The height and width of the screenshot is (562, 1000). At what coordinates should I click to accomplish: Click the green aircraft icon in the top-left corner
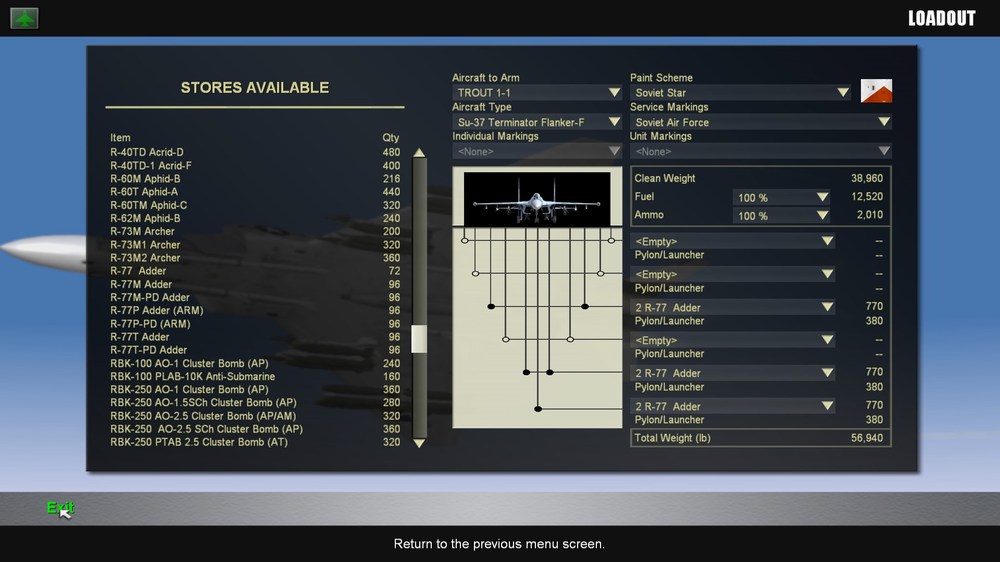(24, 18)
